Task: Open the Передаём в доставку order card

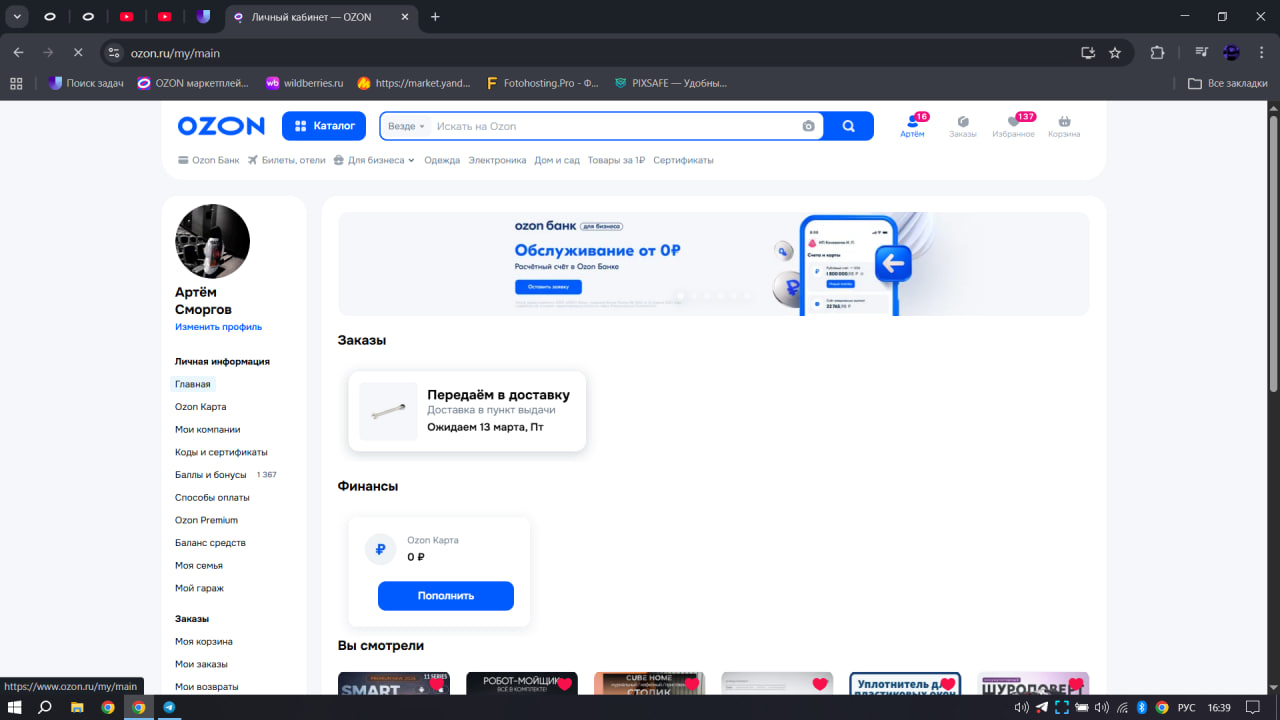Action: point(467,411)
